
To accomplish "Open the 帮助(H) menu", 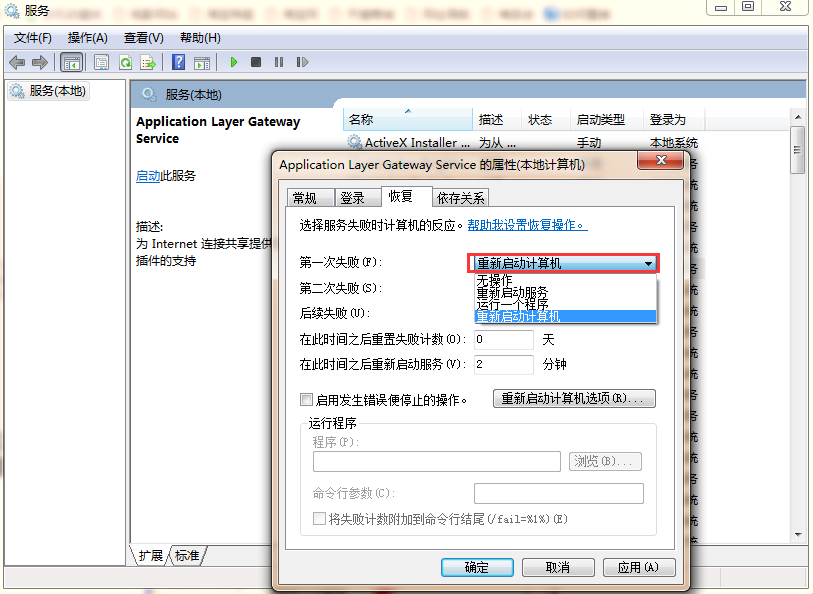I will (200, 38).
